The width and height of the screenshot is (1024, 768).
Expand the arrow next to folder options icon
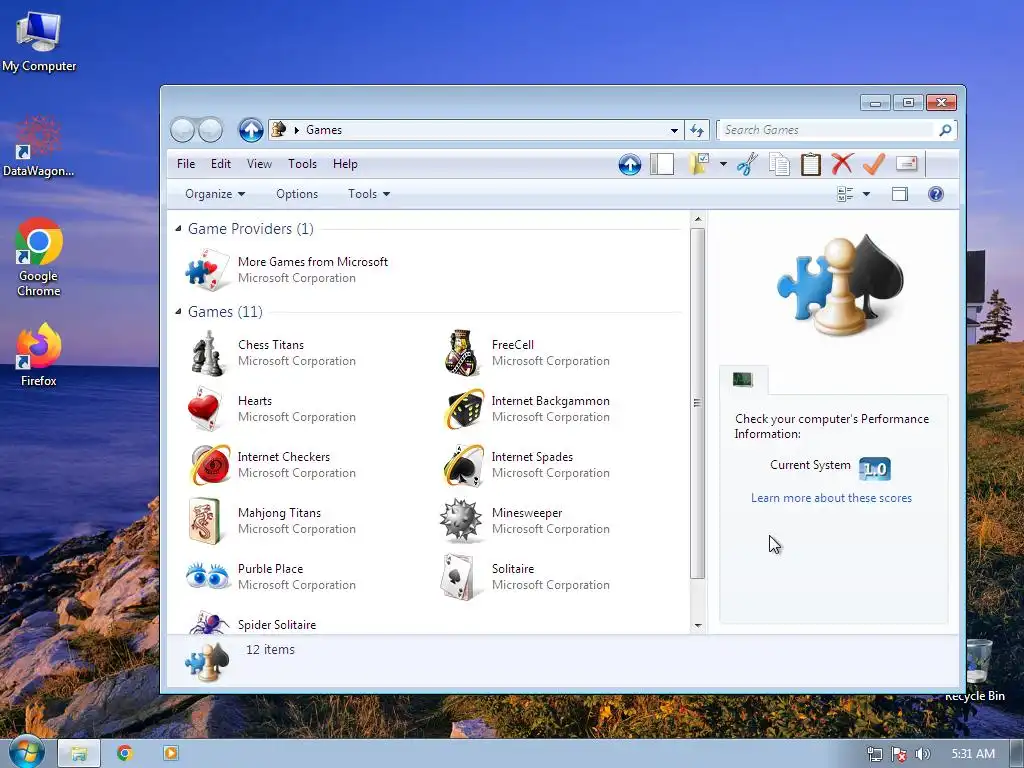(x=723, y=164)
